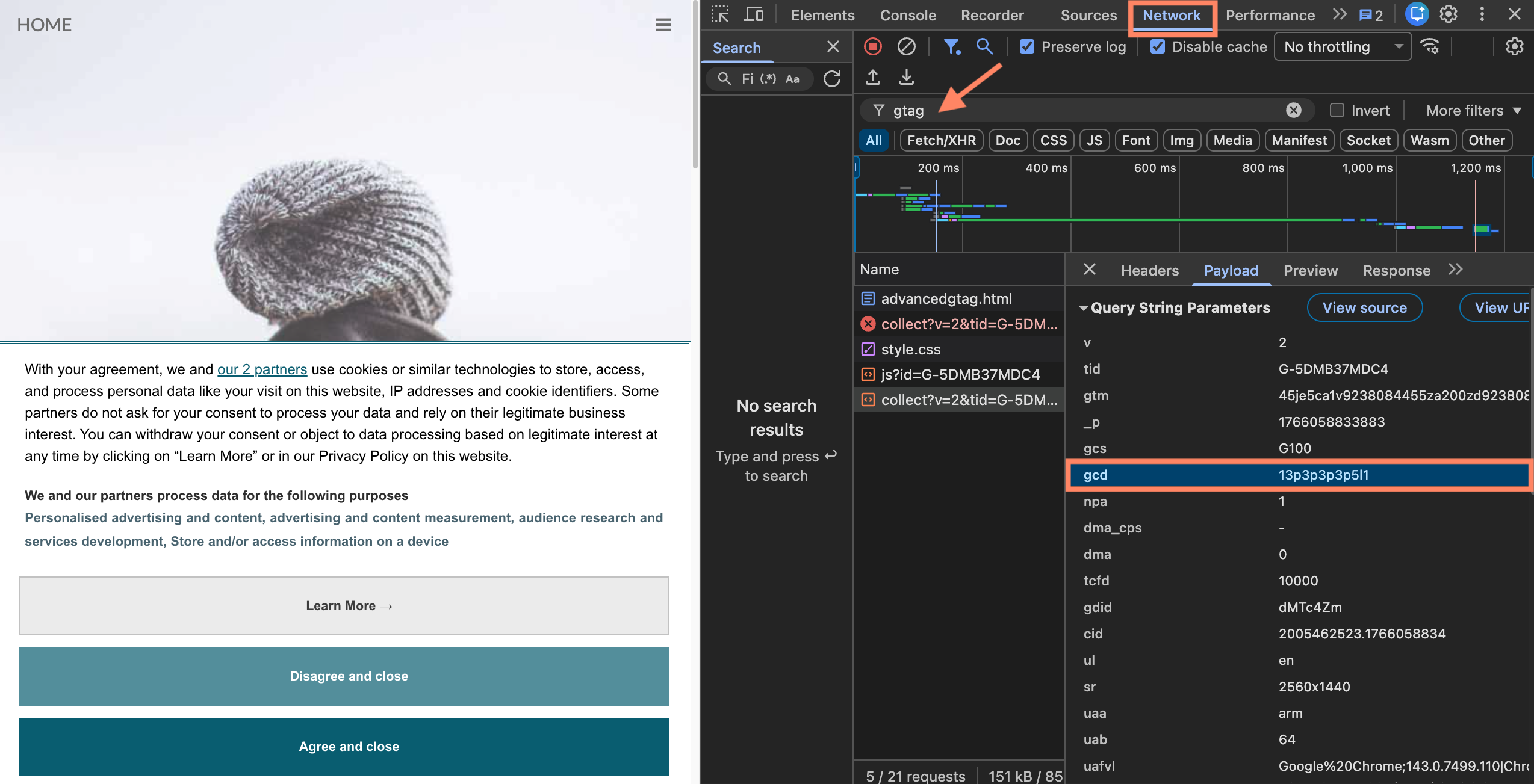Click the Export HAR download icon
The height and width of the screenshot is (784, 1534).
pyautogui.click(x=906, y=77)
